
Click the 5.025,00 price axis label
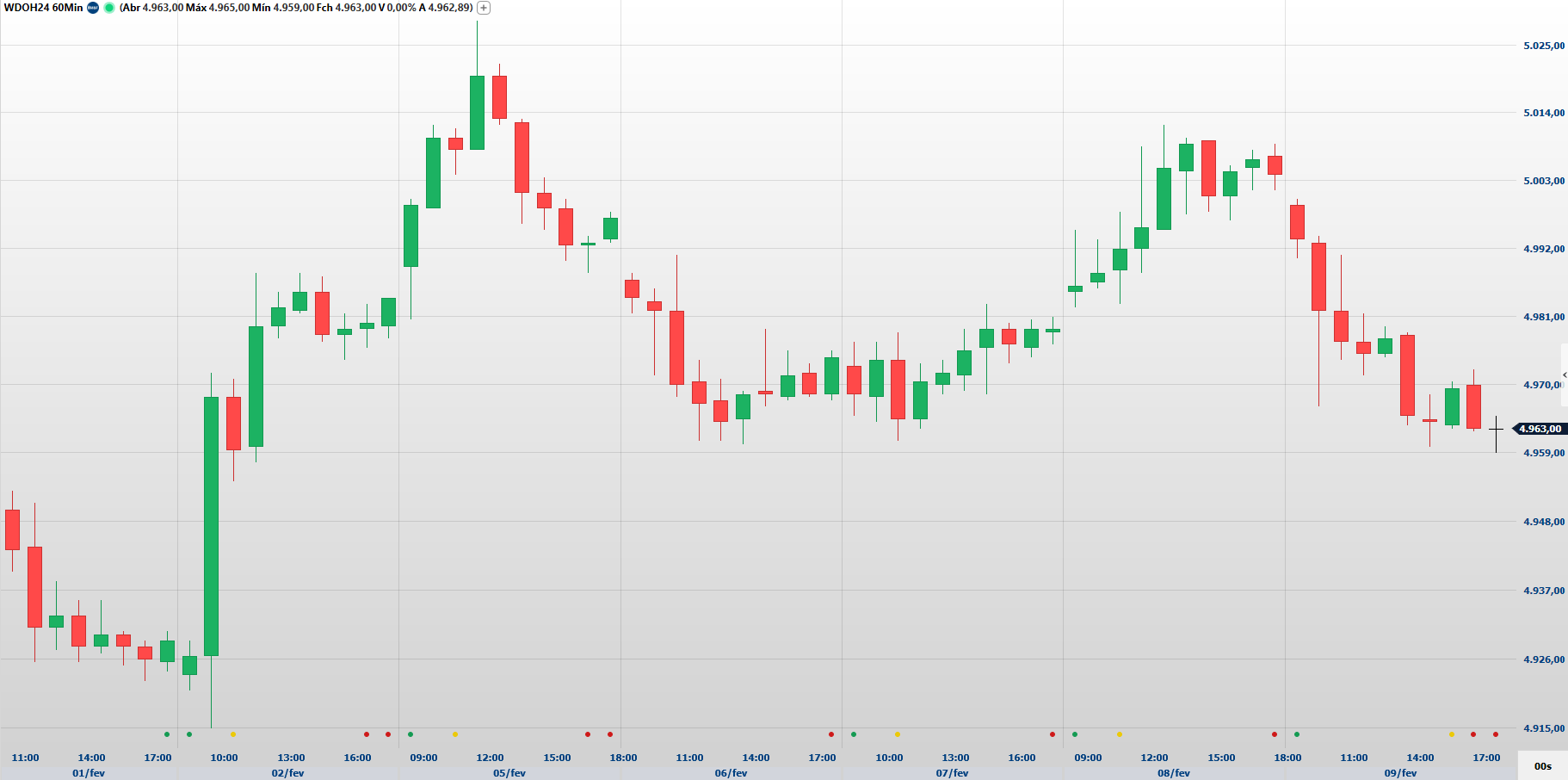pos(1544,46)
